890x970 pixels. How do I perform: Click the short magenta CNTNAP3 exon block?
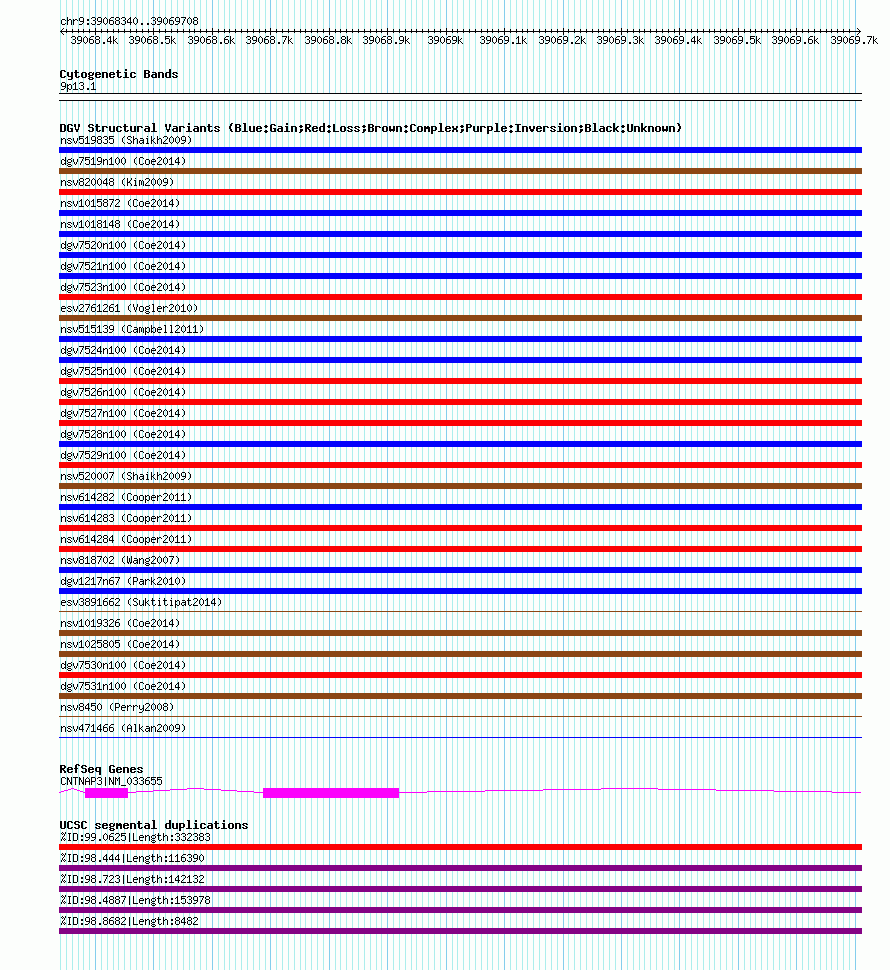[106, 793]
